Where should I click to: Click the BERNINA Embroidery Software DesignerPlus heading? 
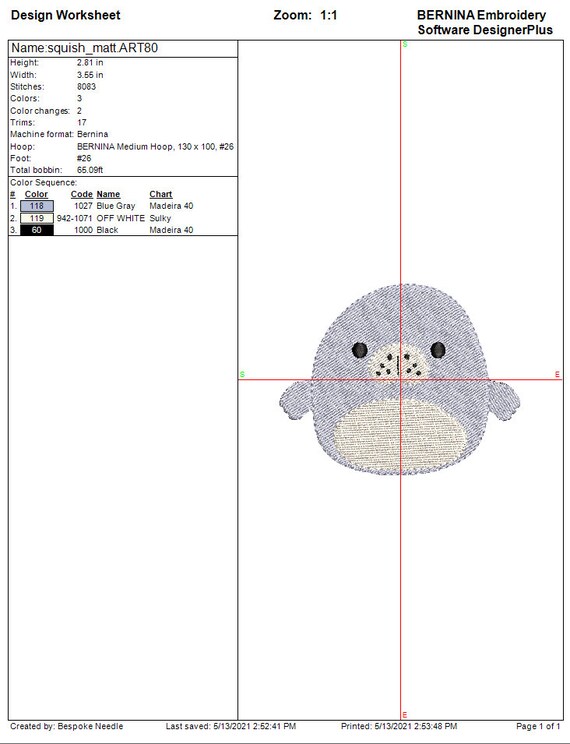click(484, 22)
